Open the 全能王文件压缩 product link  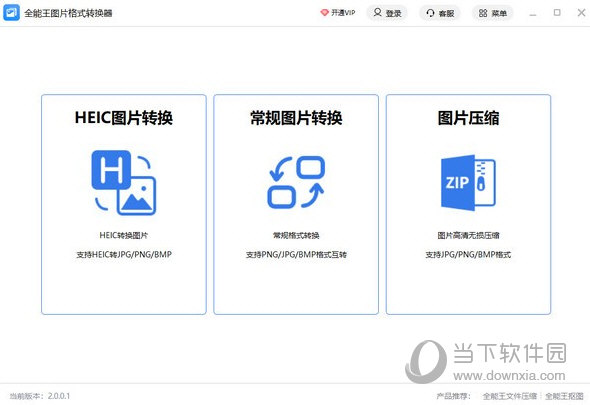pos(510,396)
